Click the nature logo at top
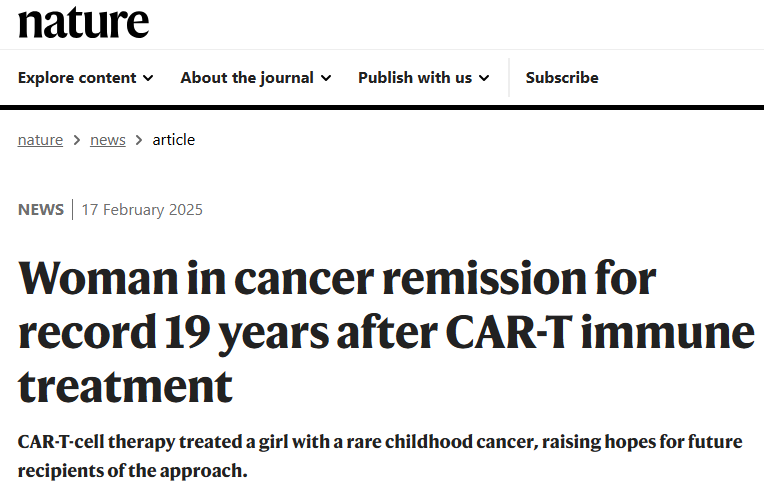Viewport: 764px width, 485px height. [83, 23]
